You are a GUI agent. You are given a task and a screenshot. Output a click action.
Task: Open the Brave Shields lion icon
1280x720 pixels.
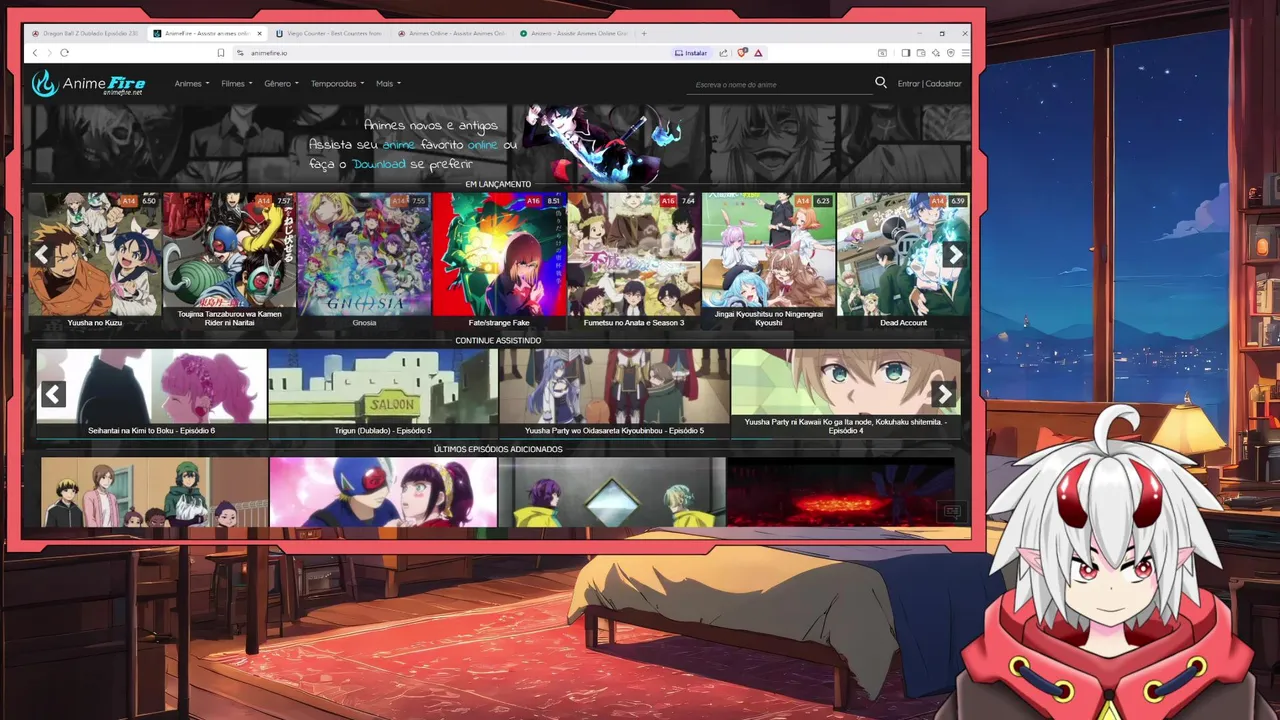click(742, 53)
